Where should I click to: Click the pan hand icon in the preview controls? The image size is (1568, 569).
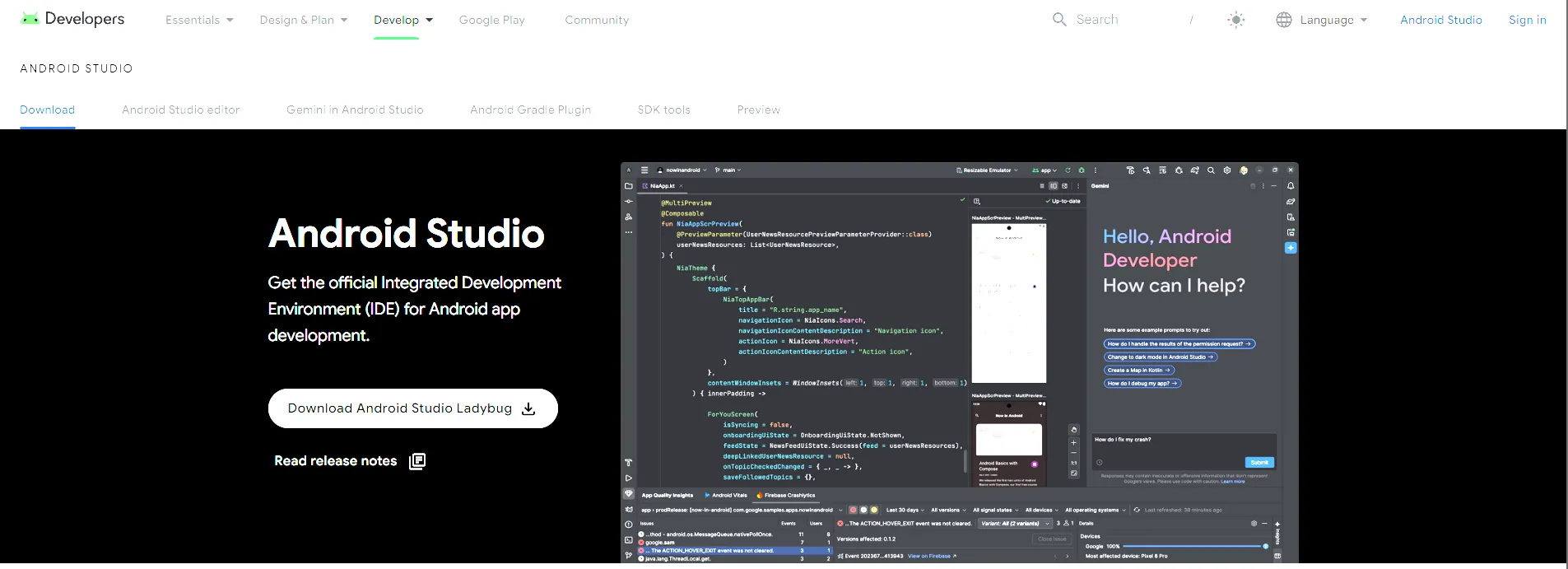pyautogui.click(x=1073, y=430)
